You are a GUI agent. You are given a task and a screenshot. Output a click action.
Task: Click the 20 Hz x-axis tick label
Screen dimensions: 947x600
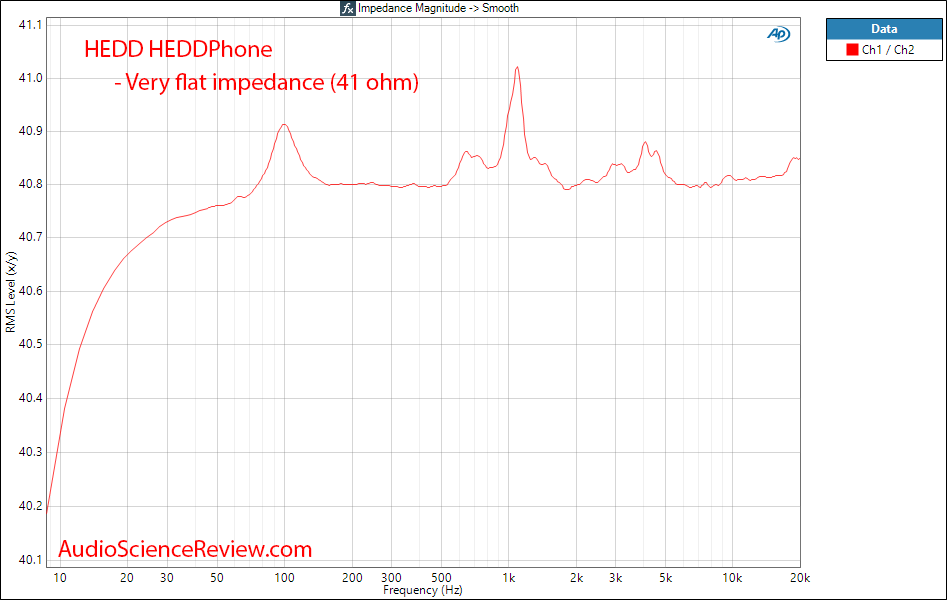click(x=127, y=578)
